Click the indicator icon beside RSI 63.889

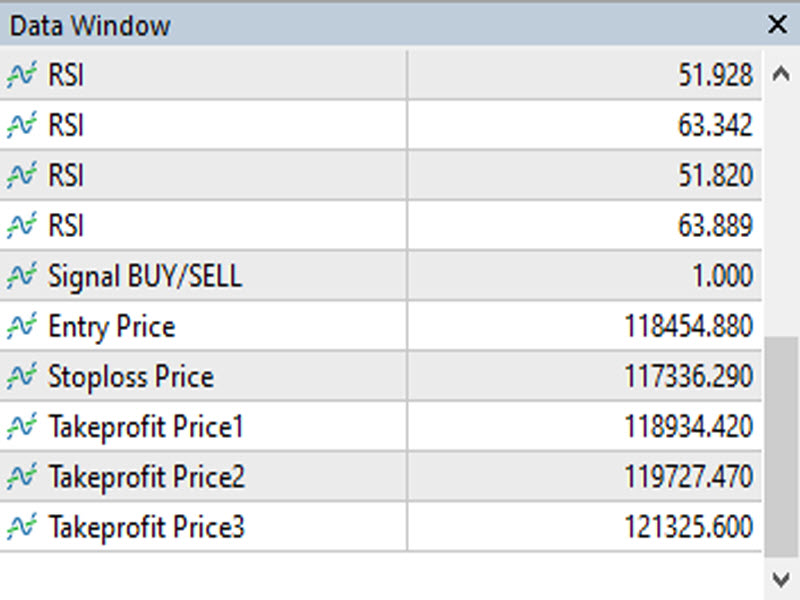[x=22, y=226]
